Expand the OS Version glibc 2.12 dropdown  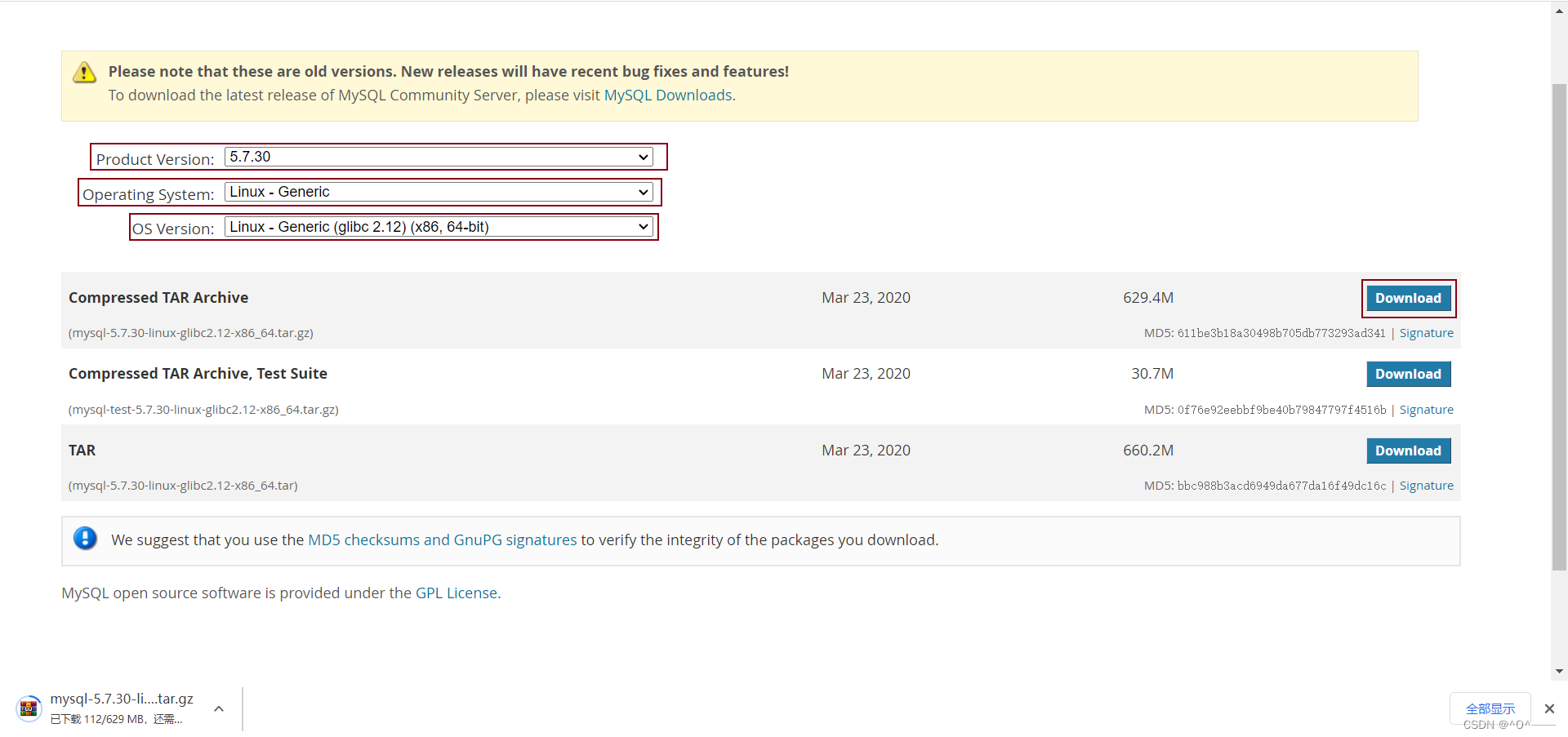point(439,227)
